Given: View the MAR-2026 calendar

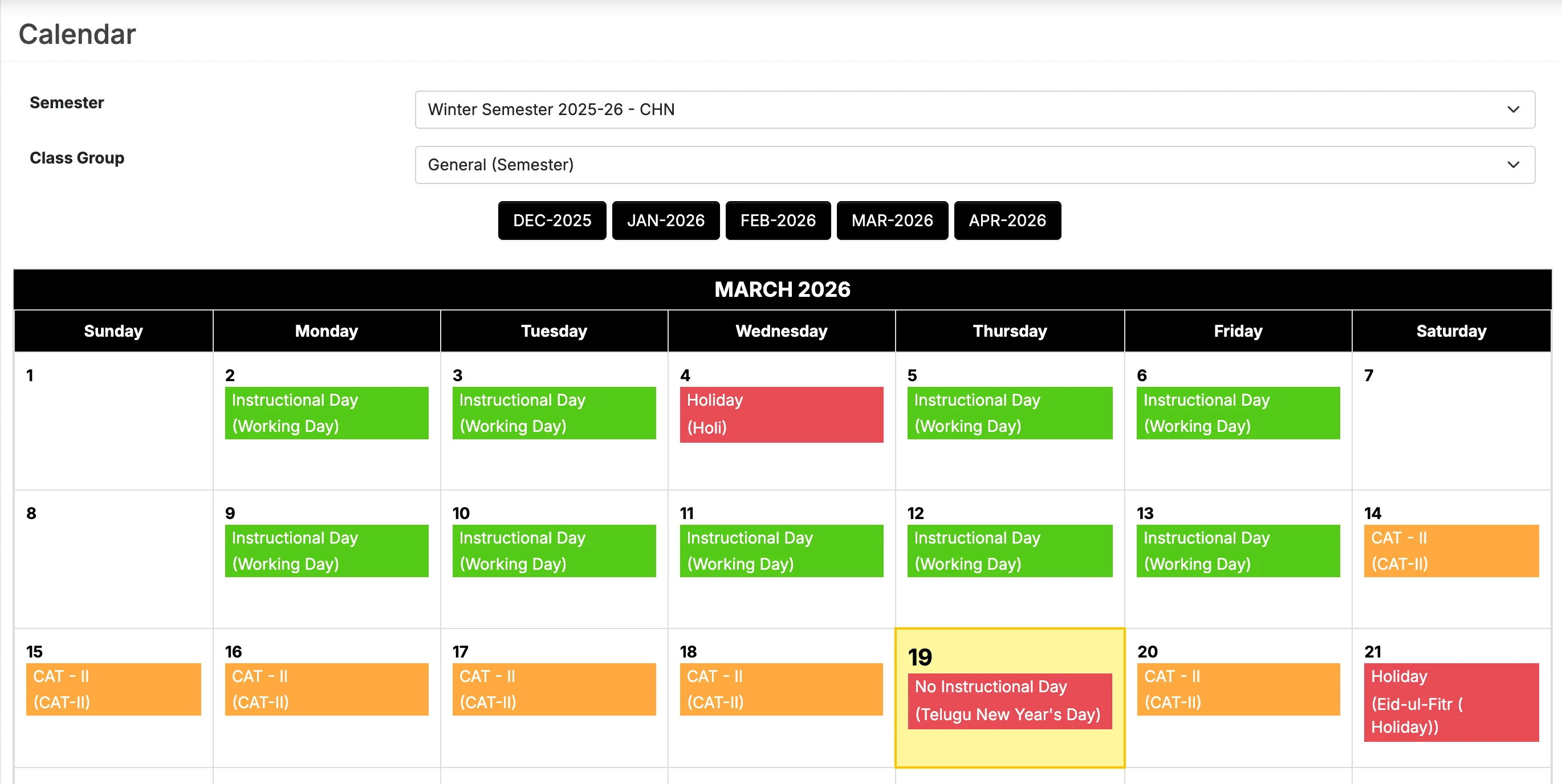Looking at the screenshot, I should (x=892, y=220).
